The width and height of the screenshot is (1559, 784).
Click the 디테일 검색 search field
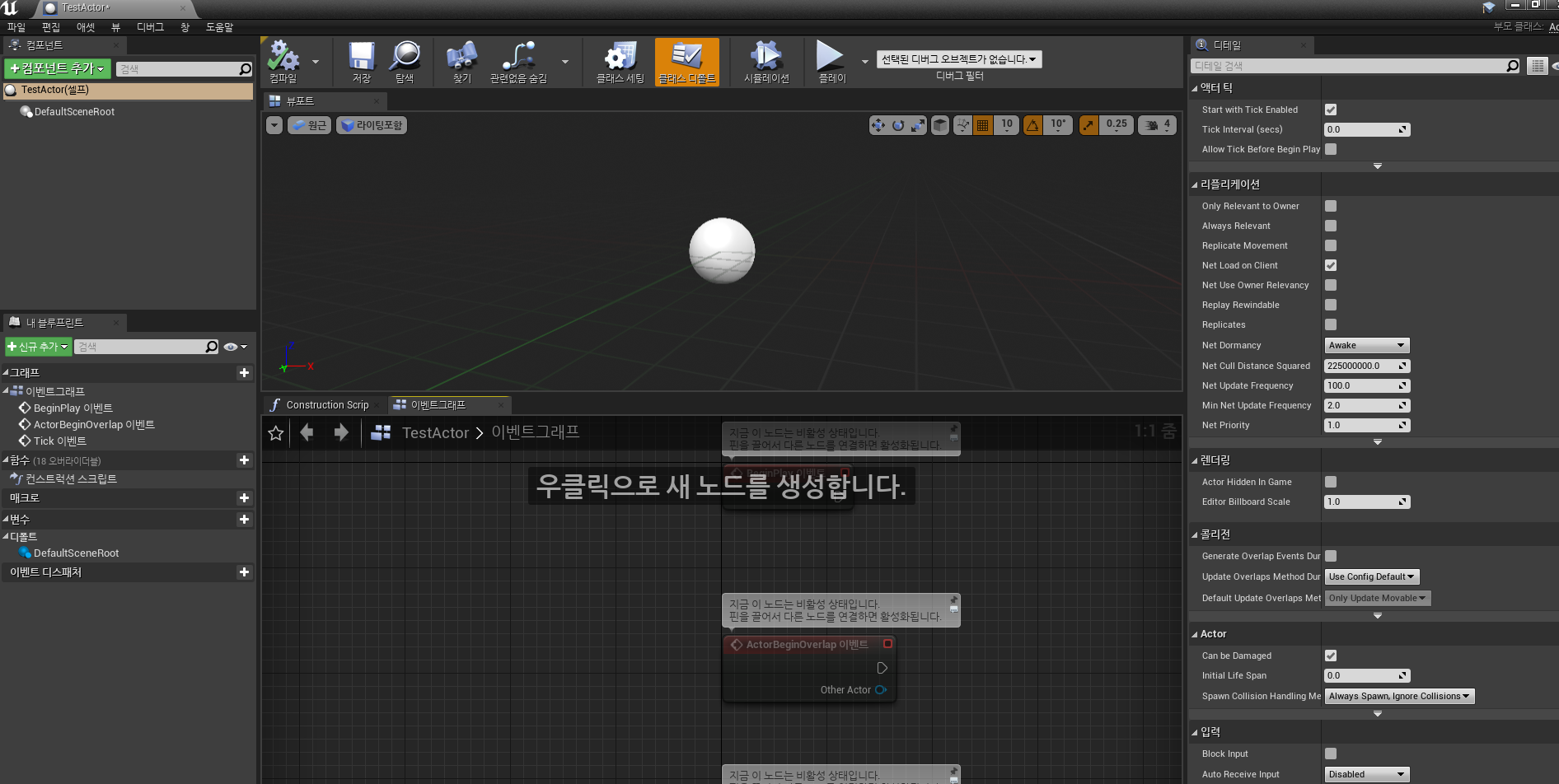click(x=1355, y=66)
